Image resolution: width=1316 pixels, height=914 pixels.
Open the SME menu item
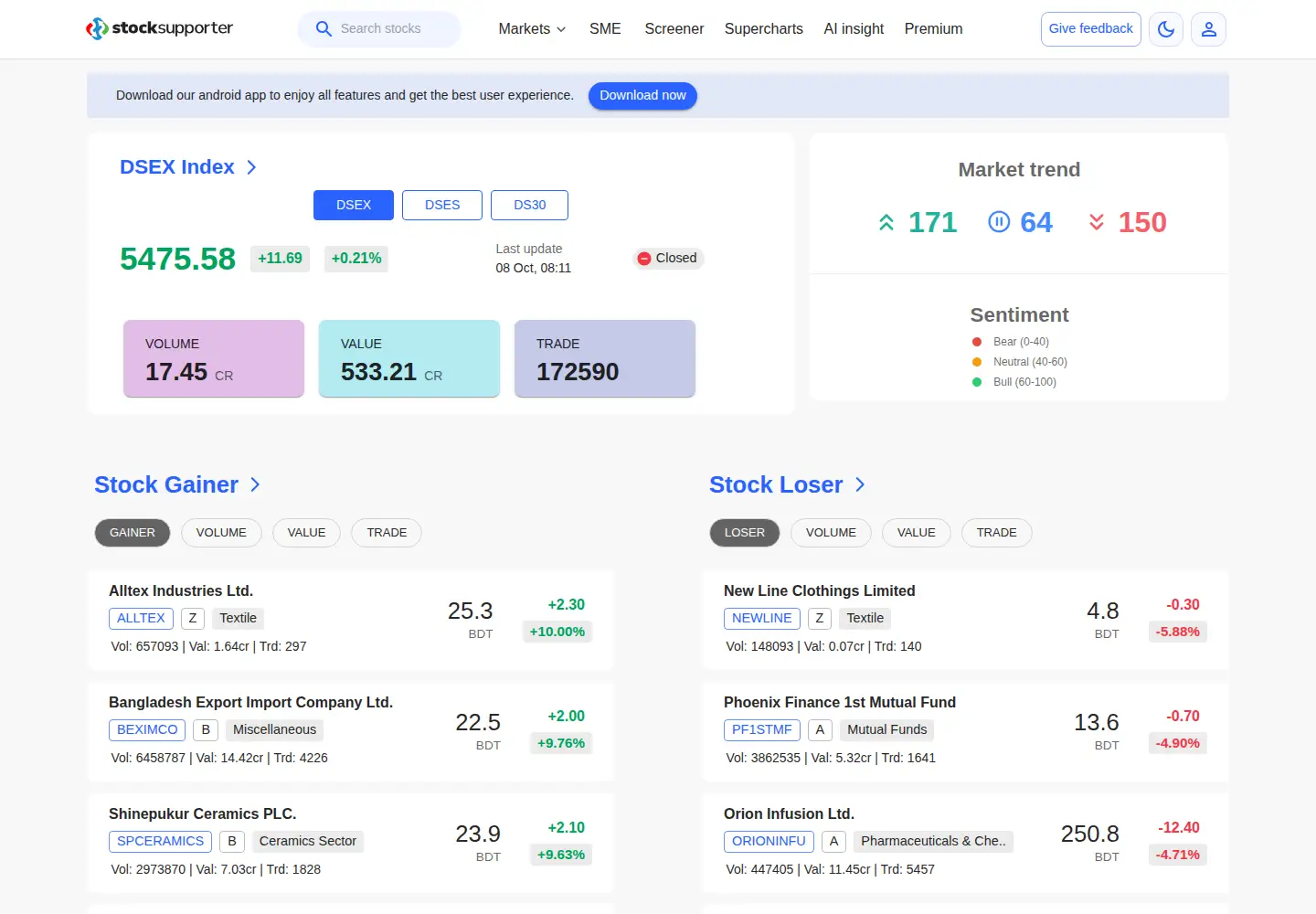click(605, 29)
